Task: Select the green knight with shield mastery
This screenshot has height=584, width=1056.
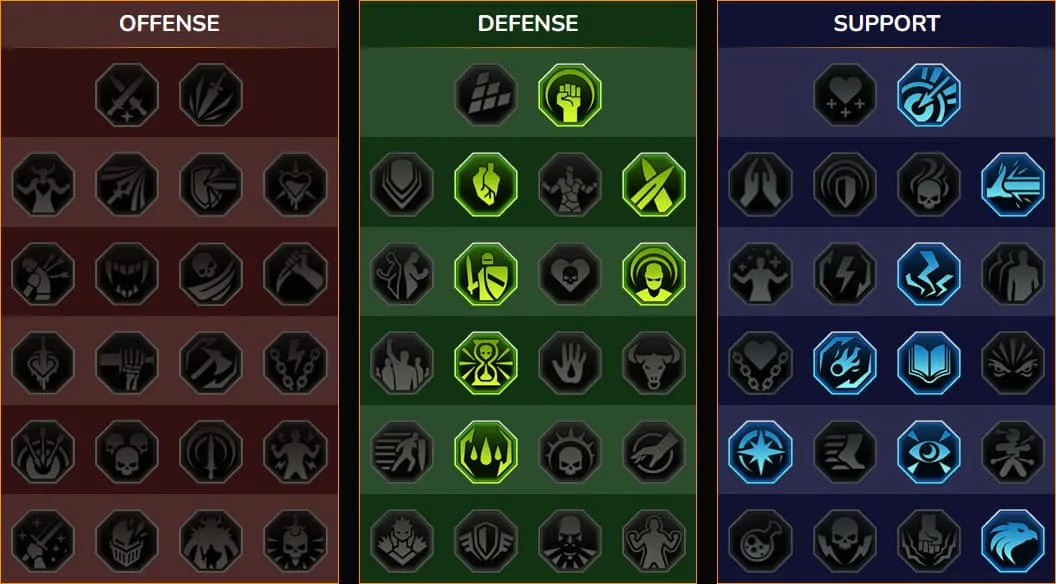Action: tap(486, 274)
